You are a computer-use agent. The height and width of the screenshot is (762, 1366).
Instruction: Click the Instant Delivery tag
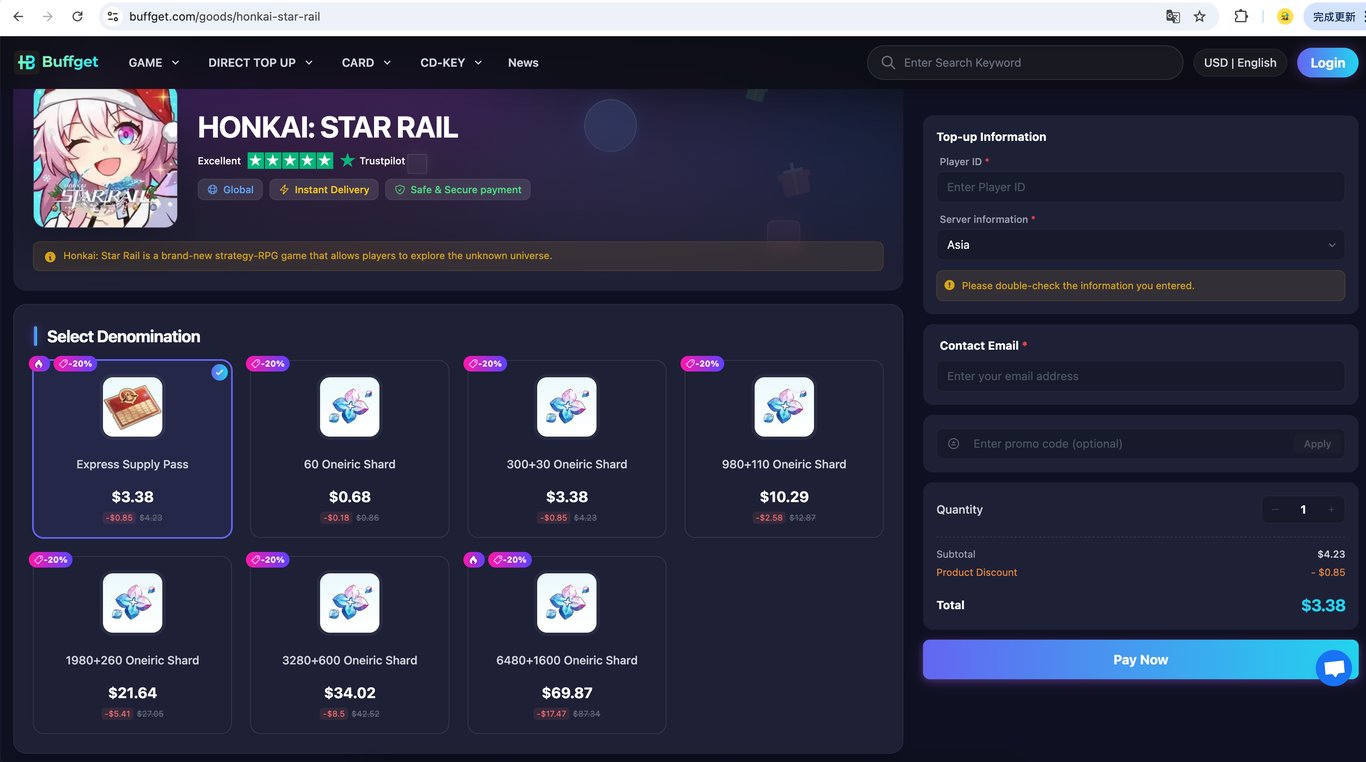[x=324, y=190]
